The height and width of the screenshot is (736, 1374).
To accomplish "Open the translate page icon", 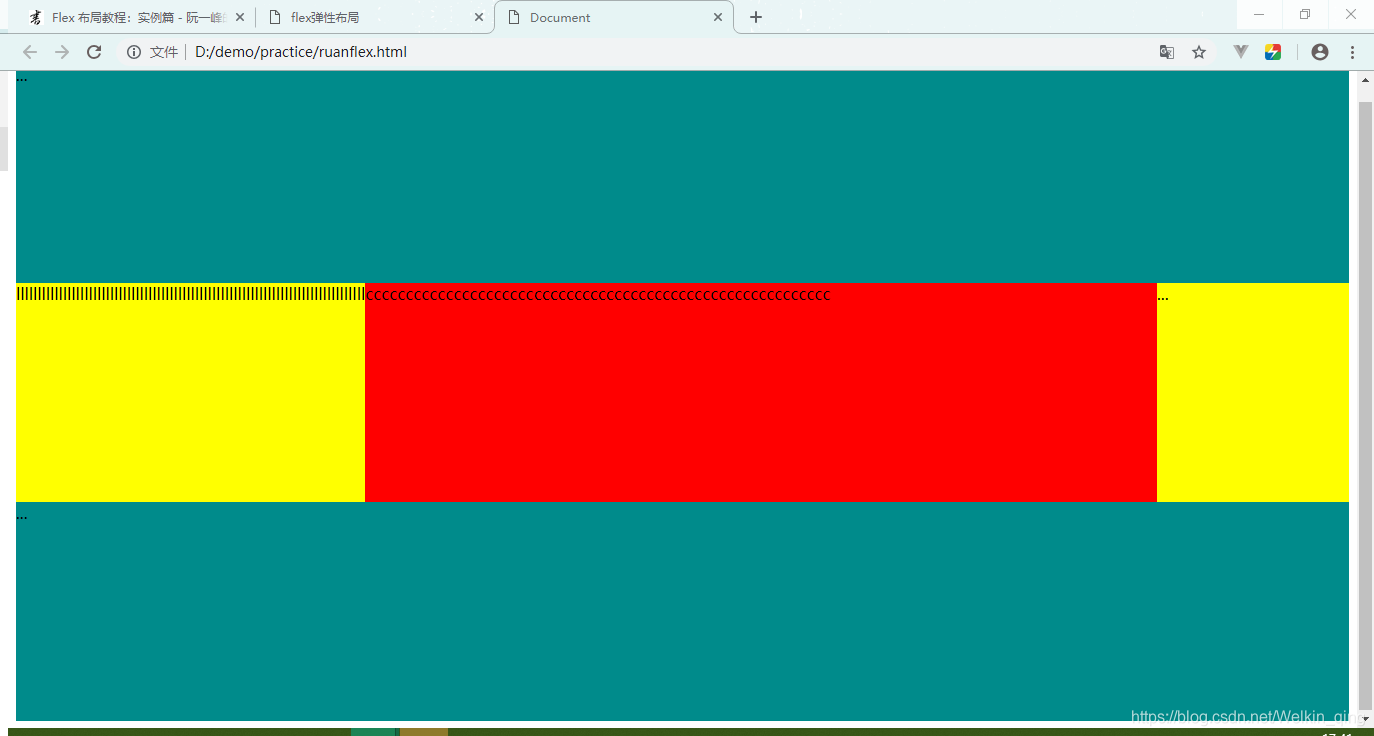I will [x=1167, y=52].
